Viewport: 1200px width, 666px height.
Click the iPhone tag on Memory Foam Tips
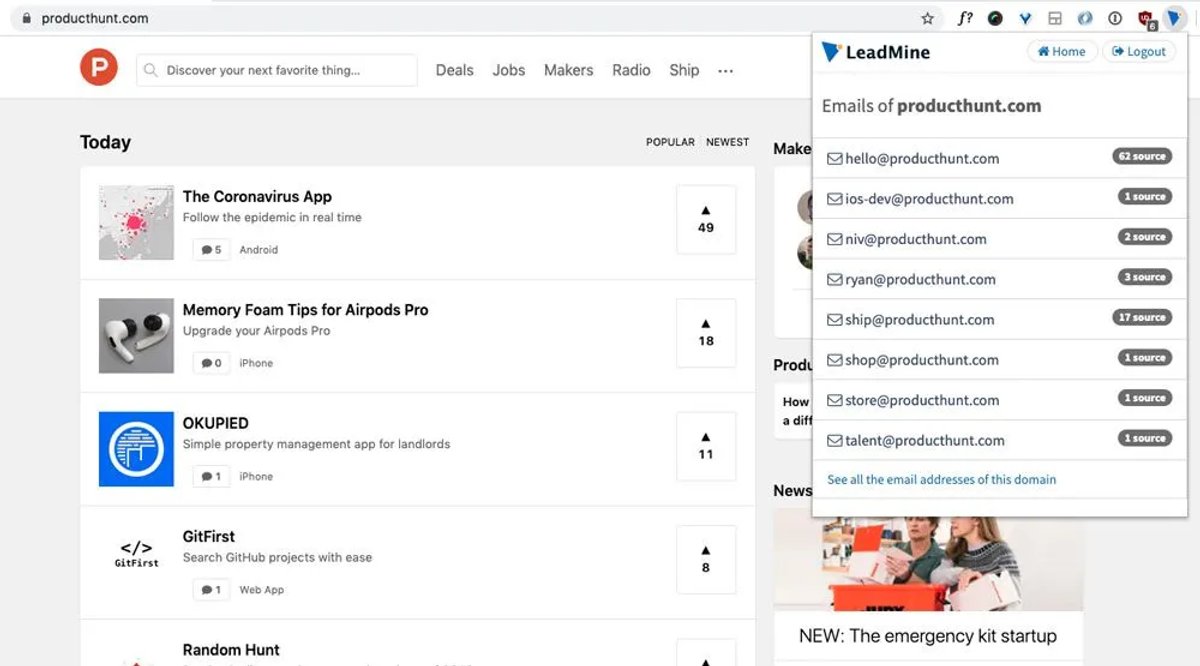(x=256, y=363)
